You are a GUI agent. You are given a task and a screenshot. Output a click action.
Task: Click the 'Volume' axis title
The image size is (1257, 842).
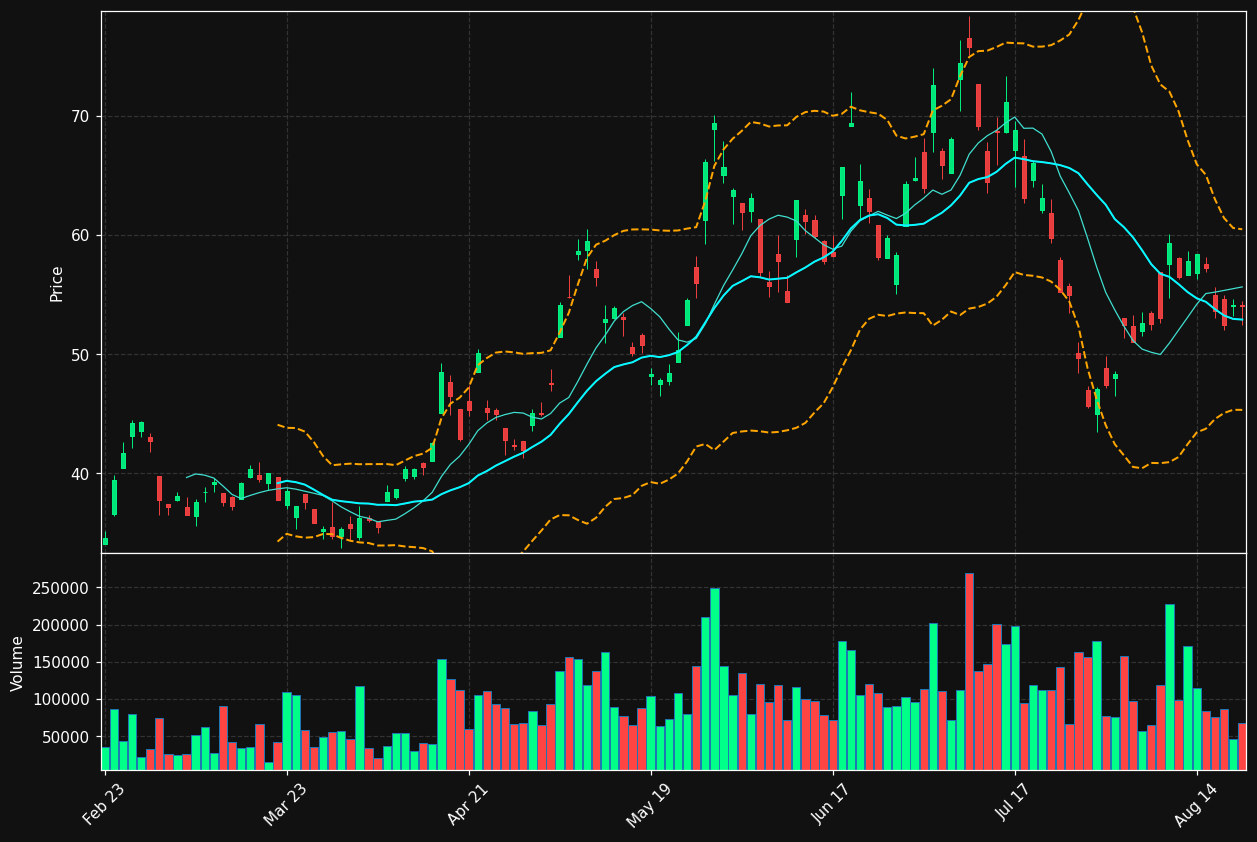click(x=17, y=663)
